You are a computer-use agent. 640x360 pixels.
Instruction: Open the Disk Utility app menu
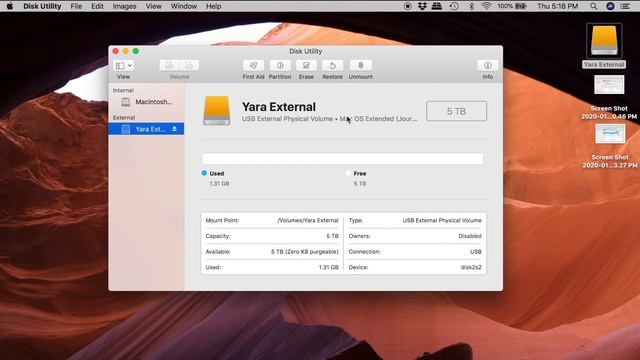tap(42, 6)
